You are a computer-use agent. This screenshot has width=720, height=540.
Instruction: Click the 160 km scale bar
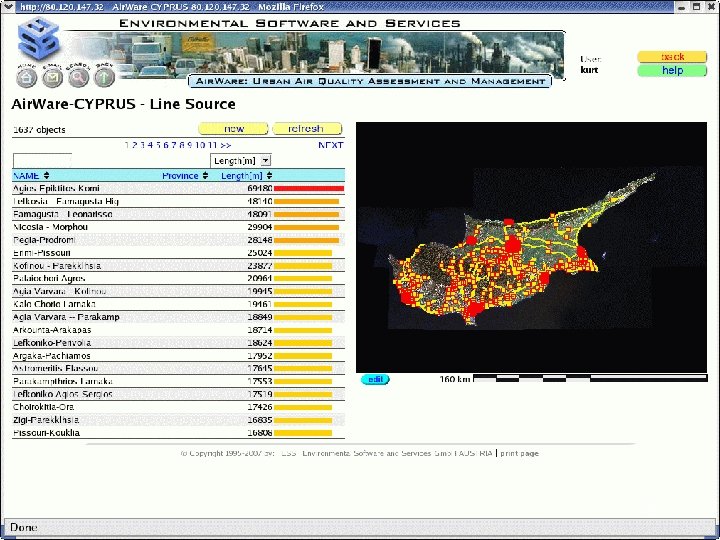[590, 378]
